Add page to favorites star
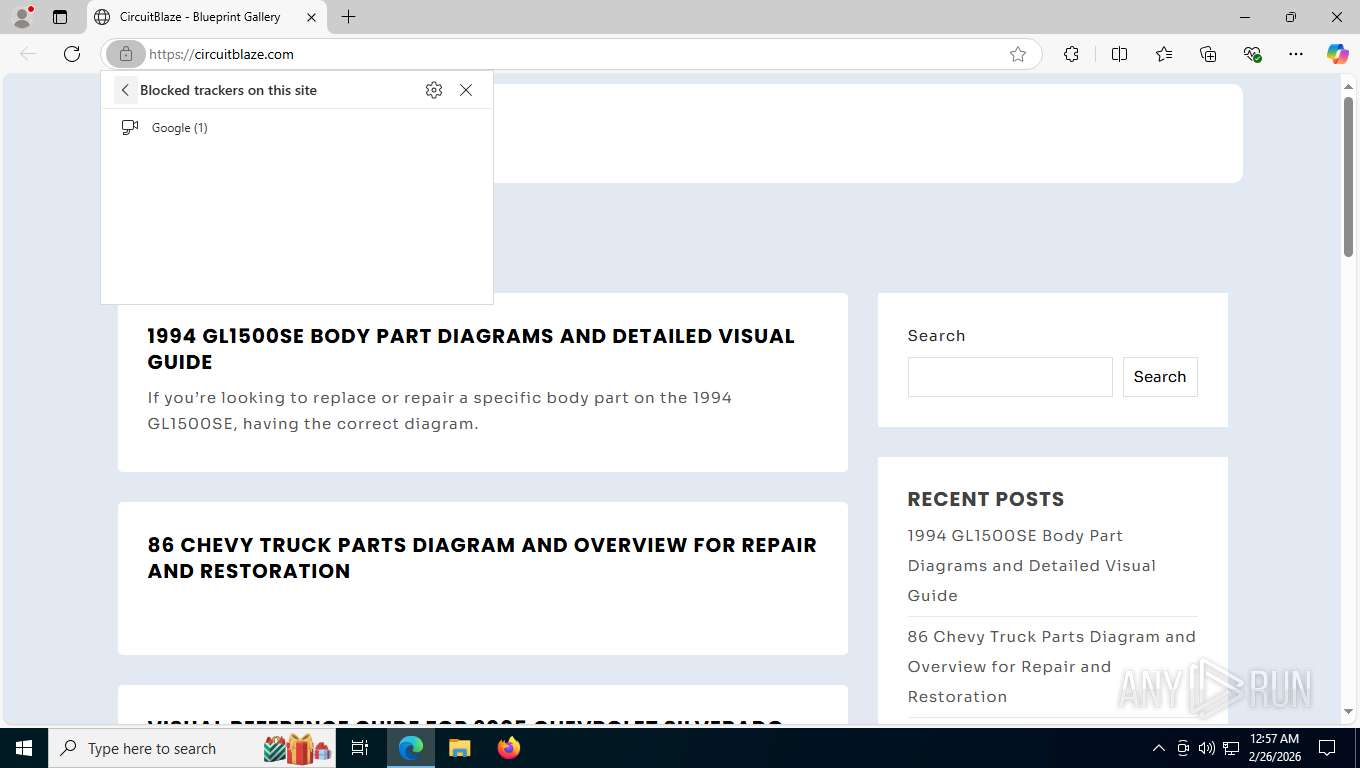Viewport: 1360px width, 768px height. click(x=1018, y=54)
